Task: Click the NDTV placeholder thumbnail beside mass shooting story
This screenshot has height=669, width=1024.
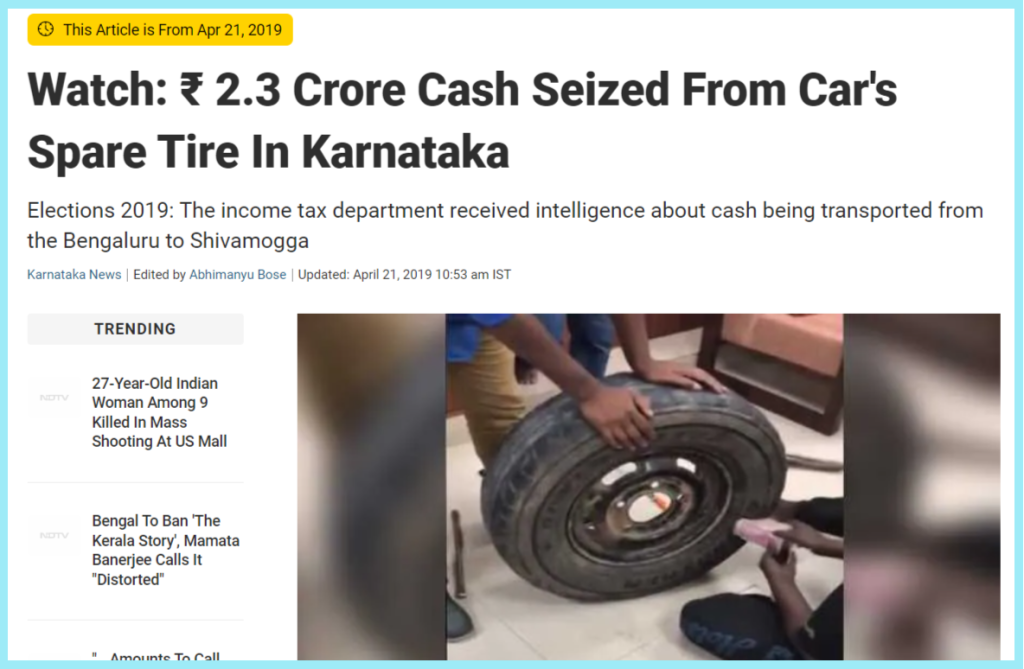Action: [x=54, y=398]
